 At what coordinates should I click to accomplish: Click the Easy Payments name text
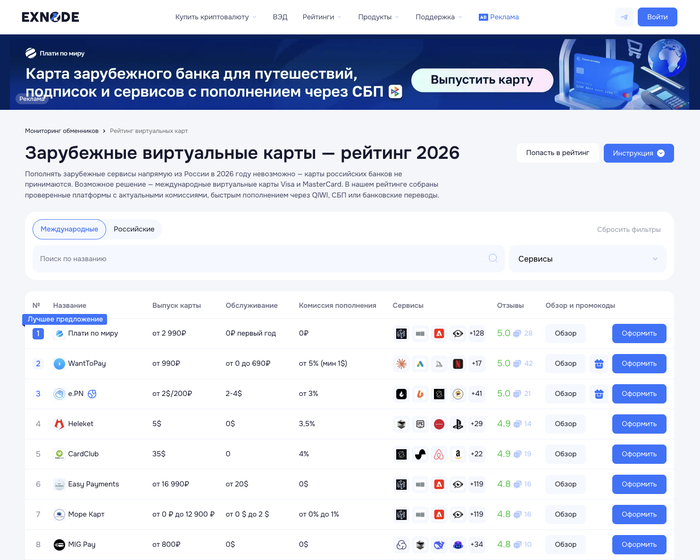[93, 484]
